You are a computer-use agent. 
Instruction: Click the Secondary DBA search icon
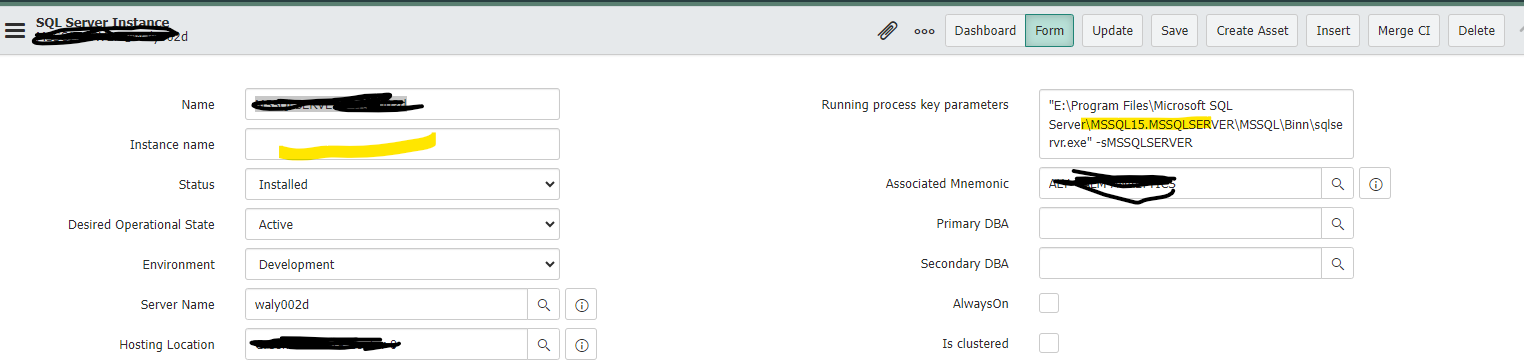point(1338,264)
